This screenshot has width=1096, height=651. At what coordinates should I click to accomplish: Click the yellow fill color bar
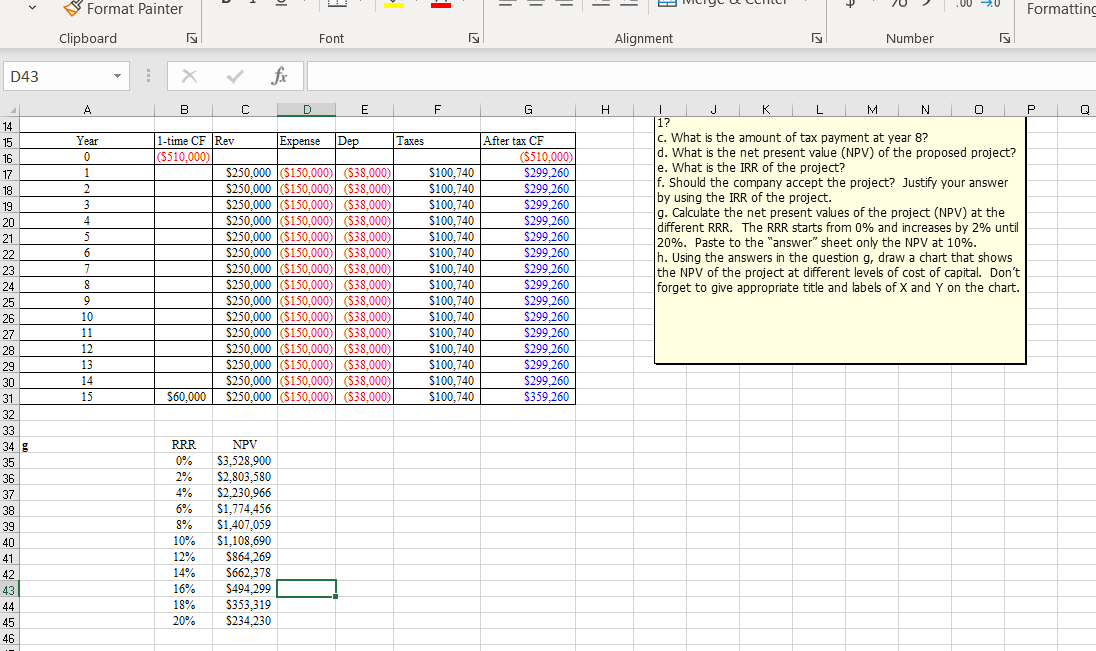(x=394, y=4)
